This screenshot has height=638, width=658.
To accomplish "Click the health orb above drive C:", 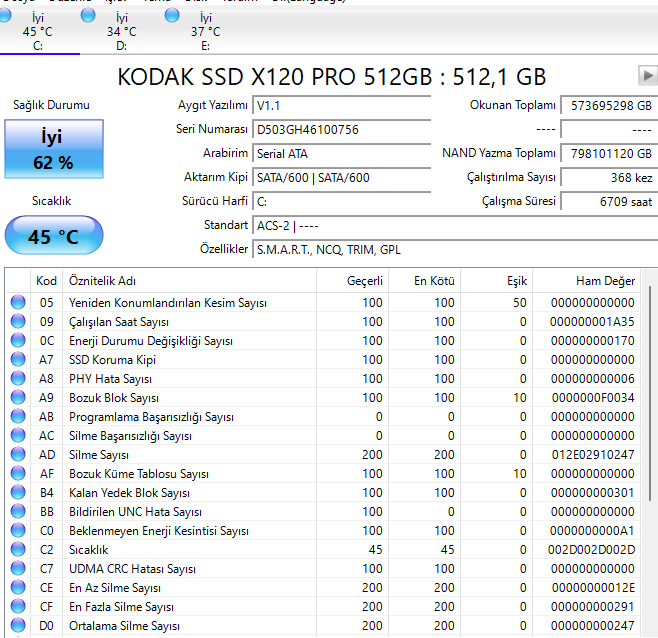I will click(x=4, y=16).
